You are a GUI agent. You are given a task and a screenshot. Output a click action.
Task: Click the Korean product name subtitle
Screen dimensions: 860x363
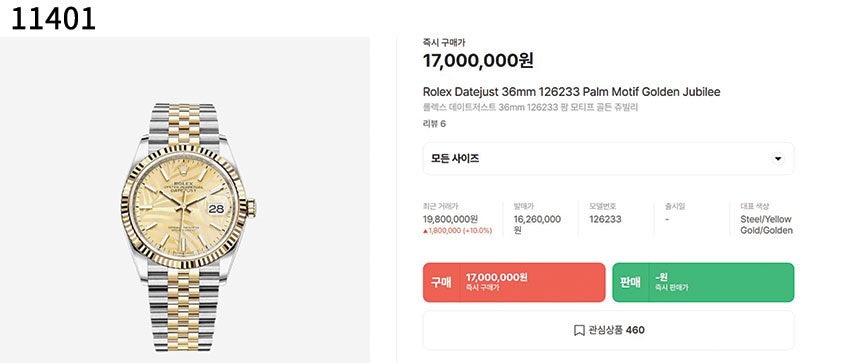[x=530, y=107]
